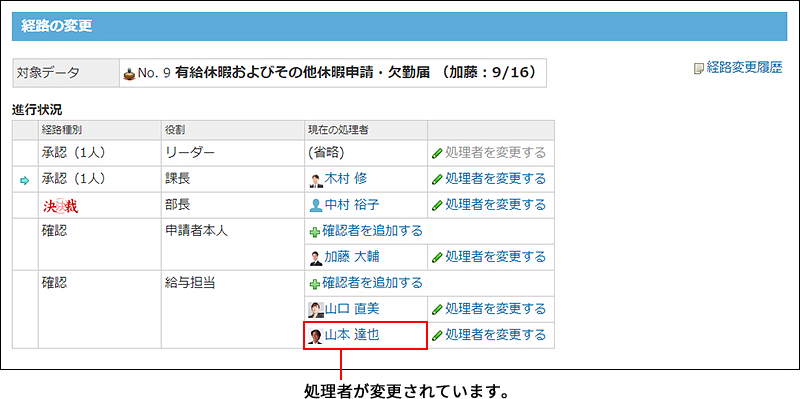Click green plus icon in 給与担当 row
This screenshot has height=399, width=800.
point(315,283)
